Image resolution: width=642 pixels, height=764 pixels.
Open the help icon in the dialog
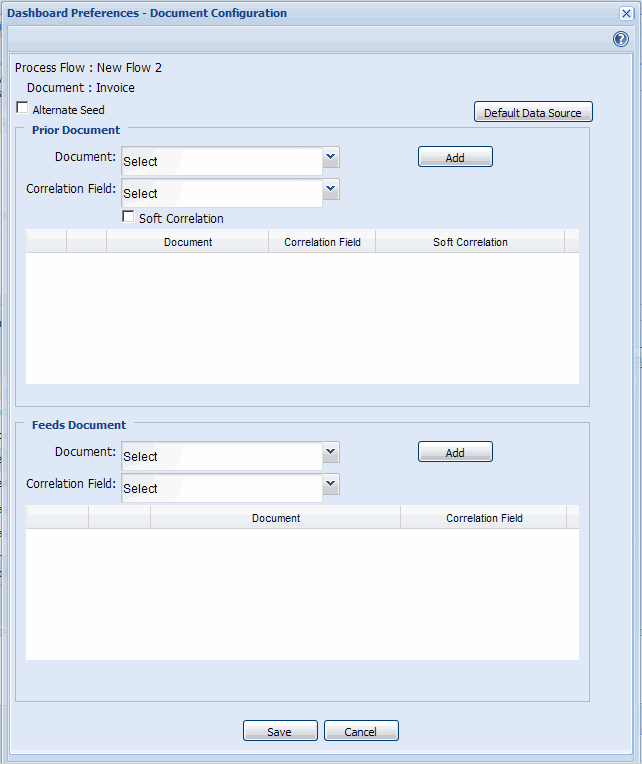[x=621, y=39]
